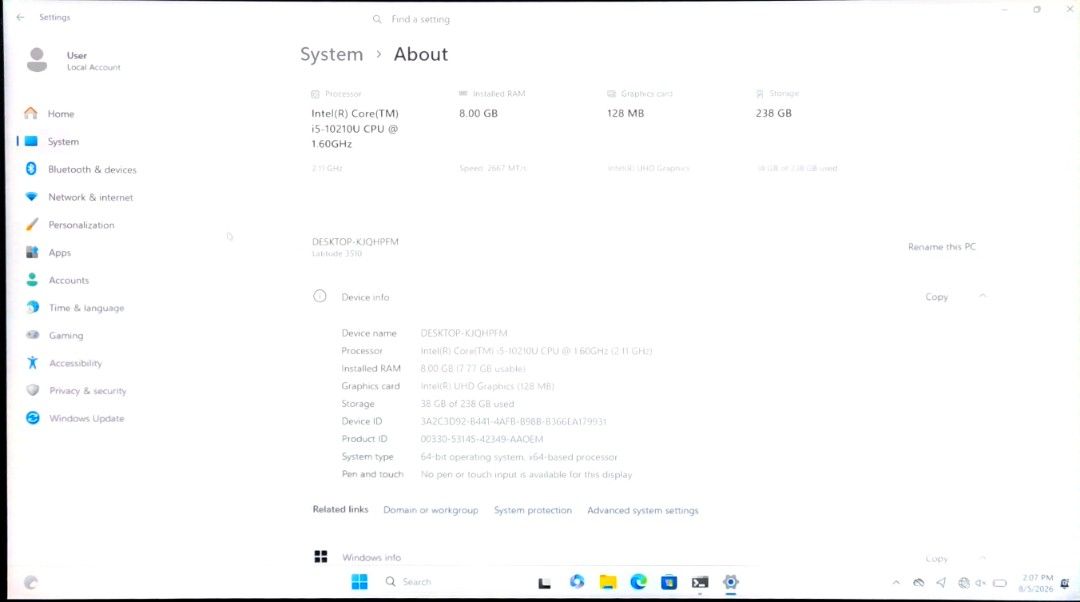Click the battery tray icon
The height and width of the screenshot is (602, 1080).
[x=1000, y=583]
